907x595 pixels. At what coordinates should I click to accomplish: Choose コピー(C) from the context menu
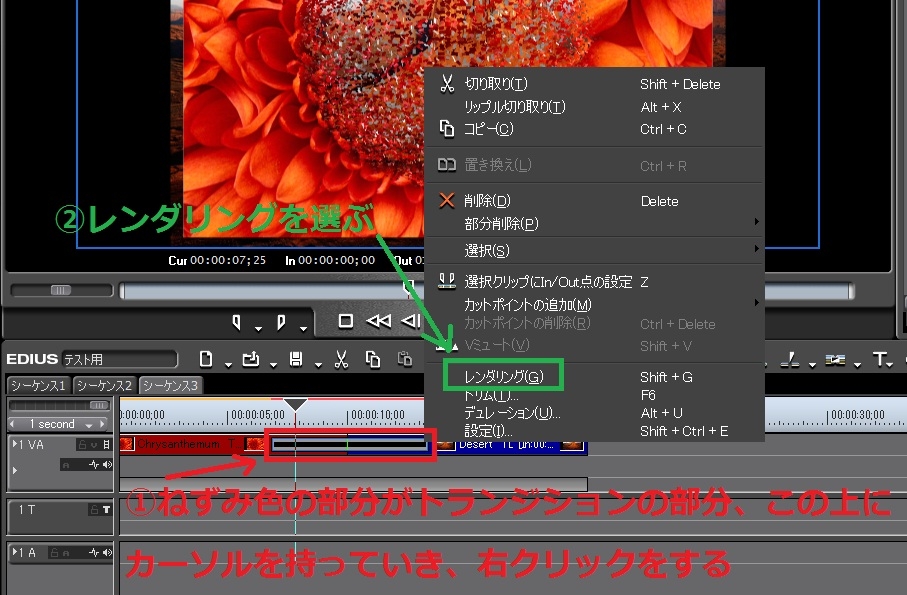click(x=594, y=129)
